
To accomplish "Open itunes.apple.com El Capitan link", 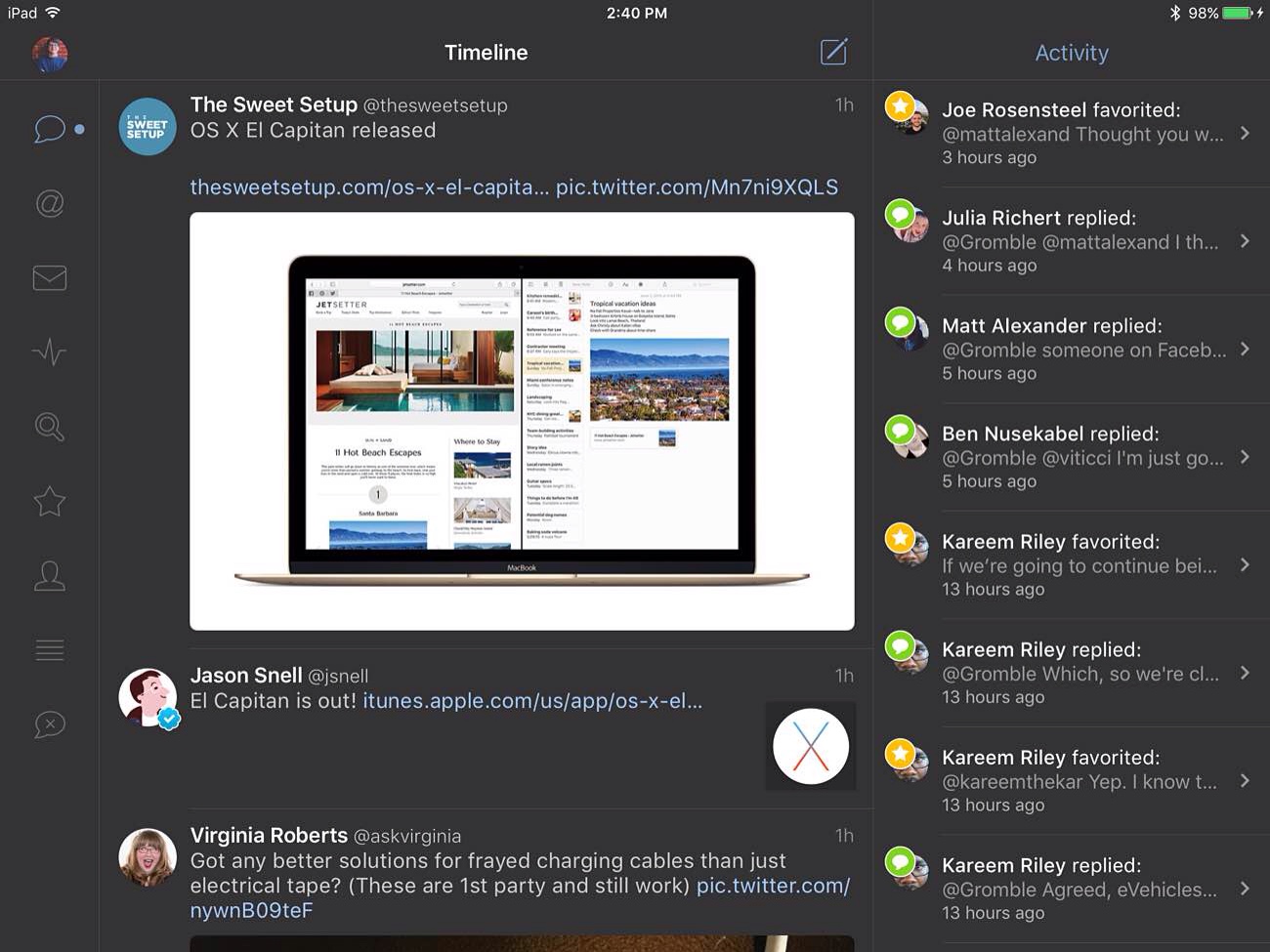I will coord(532,701).
